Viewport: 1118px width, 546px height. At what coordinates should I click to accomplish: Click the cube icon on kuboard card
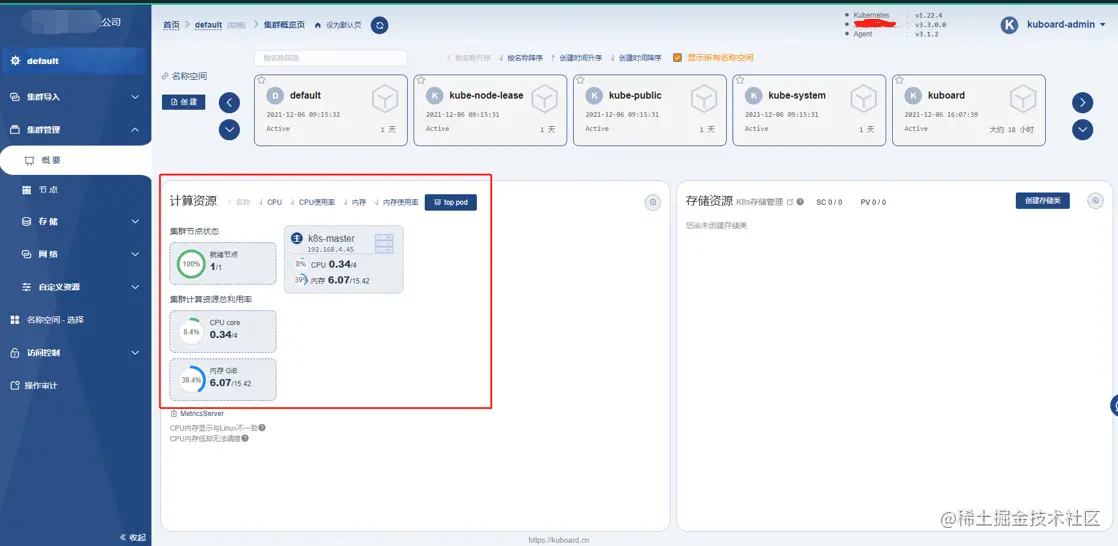[x=1024, y=99]
